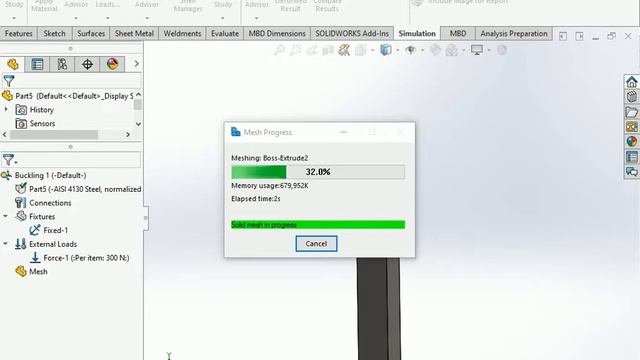Viewport: 640px width, 360px height.
Task: Click the View Settings monitor icon
Action: (x=477, y=50)
